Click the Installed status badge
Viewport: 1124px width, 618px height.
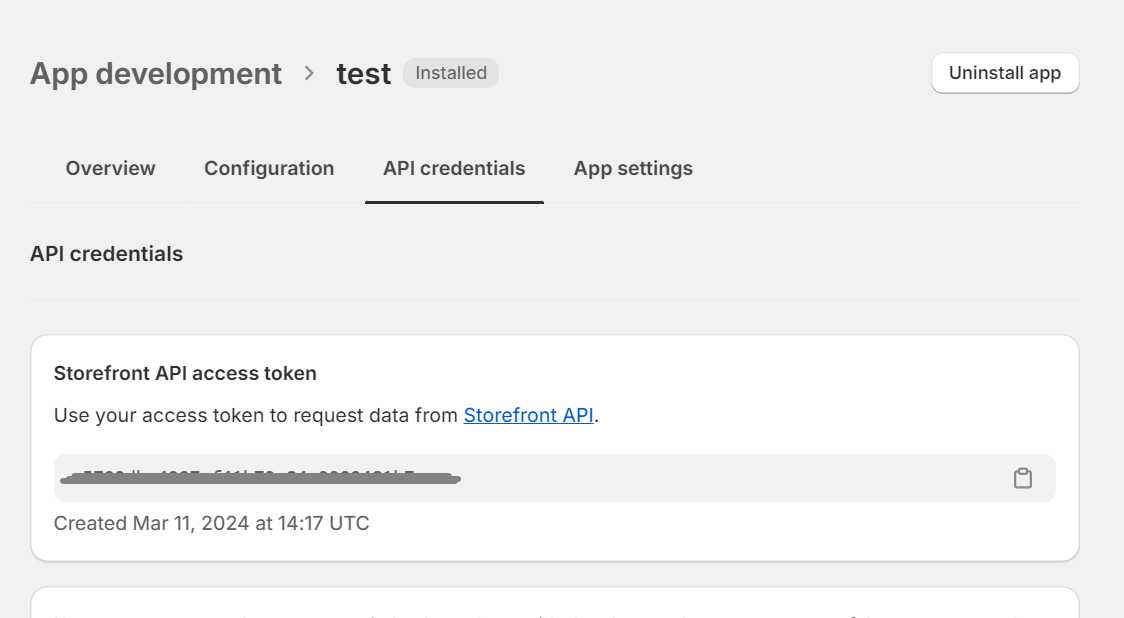click(451, 73)
